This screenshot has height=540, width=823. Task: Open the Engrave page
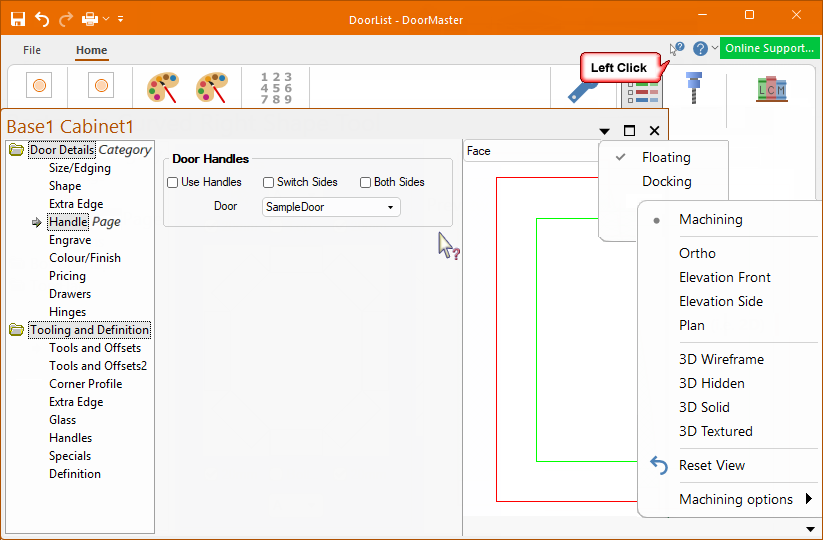tap(70, 240)
